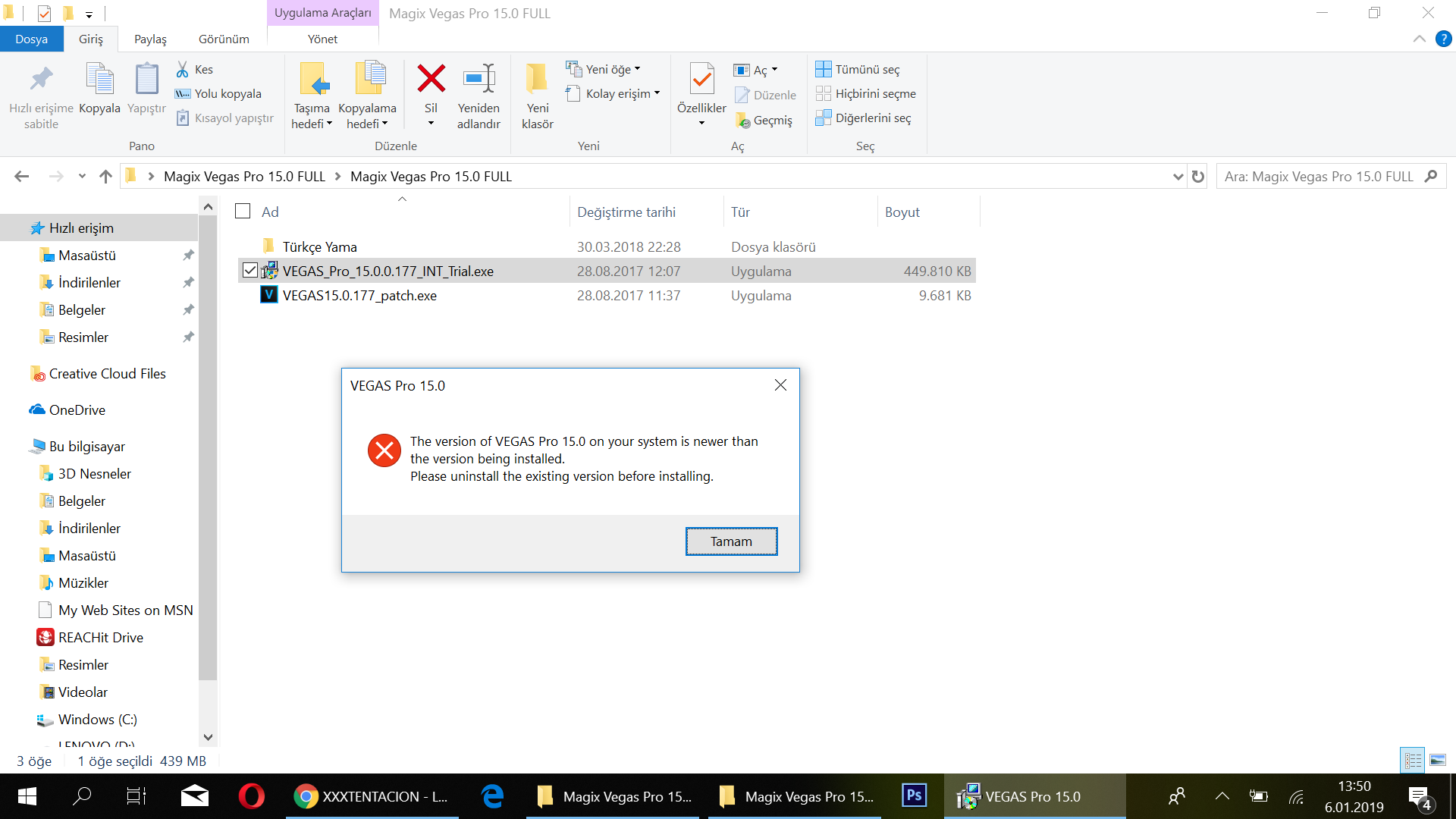Click the Yeniden adlandır rename icon
1456x819 pixels.
coord(479,78)
